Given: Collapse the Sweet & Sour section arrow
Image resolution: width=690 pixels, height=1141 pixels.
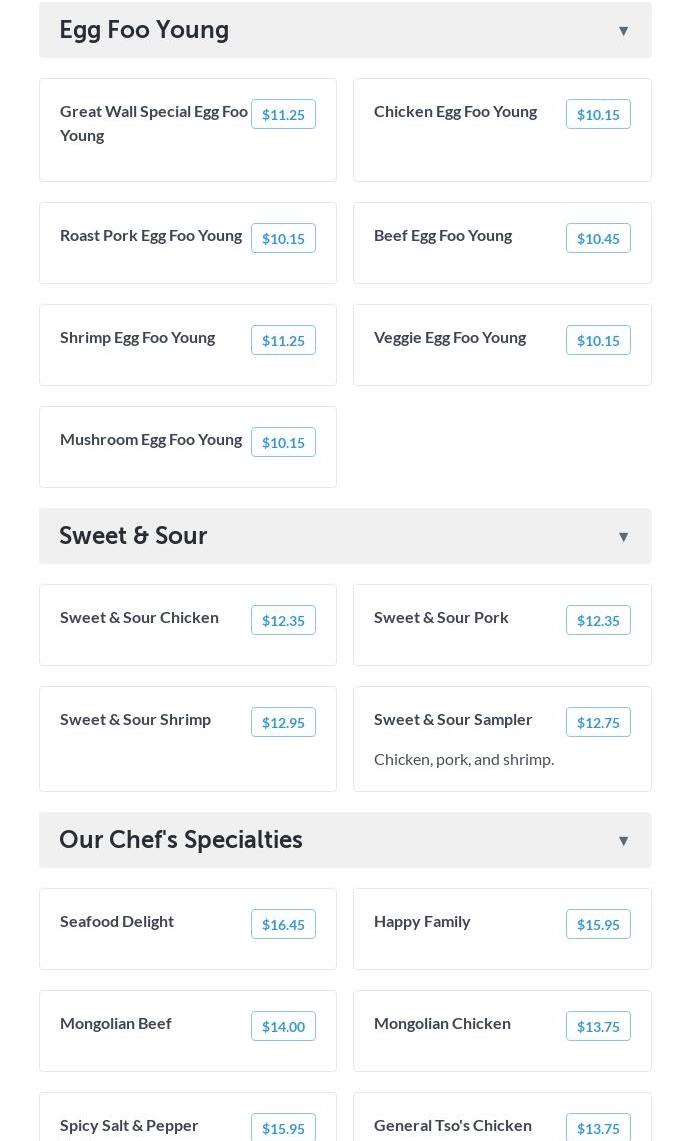Looking at the screenshot, I should click(623, 537).
